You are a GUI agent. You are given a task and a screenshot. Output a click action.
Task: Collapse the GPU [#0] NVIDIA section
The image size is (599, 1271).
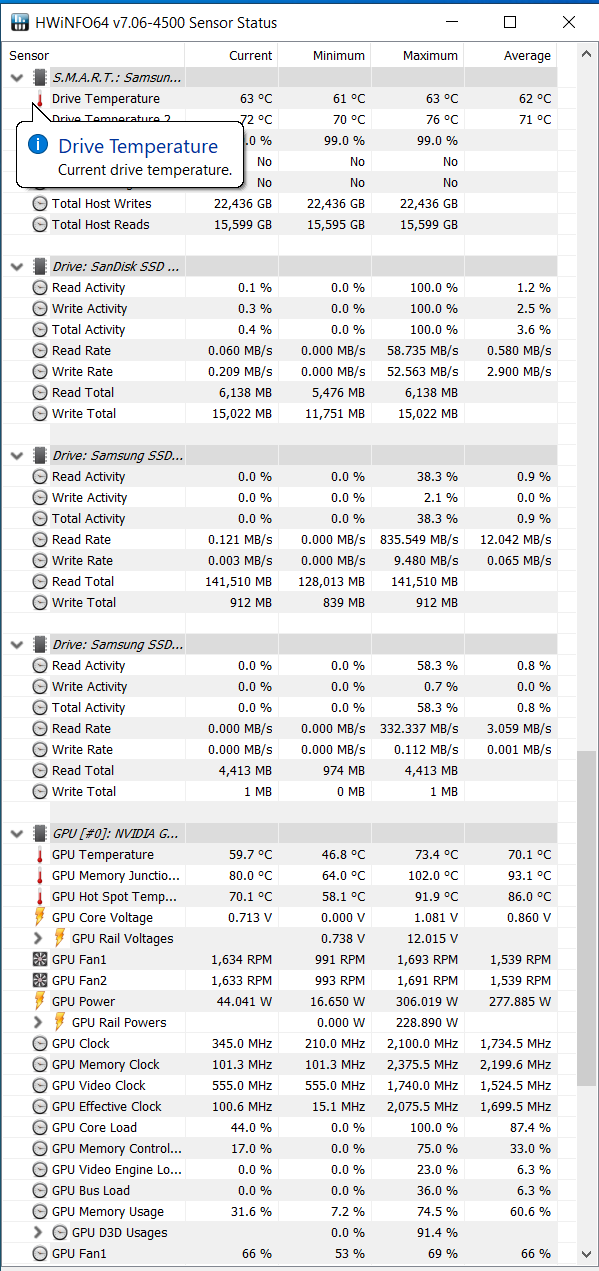tap(17, 834)
